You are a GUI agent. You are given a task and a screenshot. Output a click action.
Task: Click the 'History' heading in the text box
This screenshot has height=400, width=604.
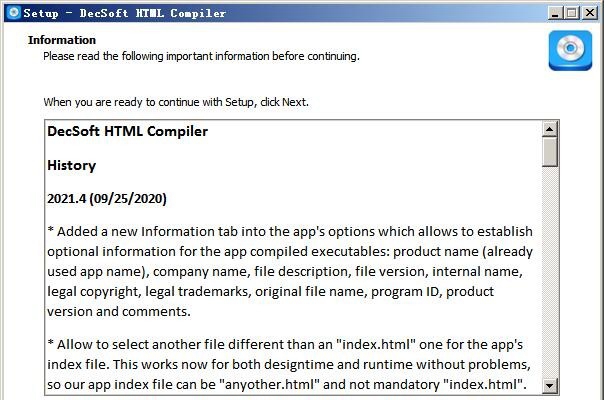(72, 165)
